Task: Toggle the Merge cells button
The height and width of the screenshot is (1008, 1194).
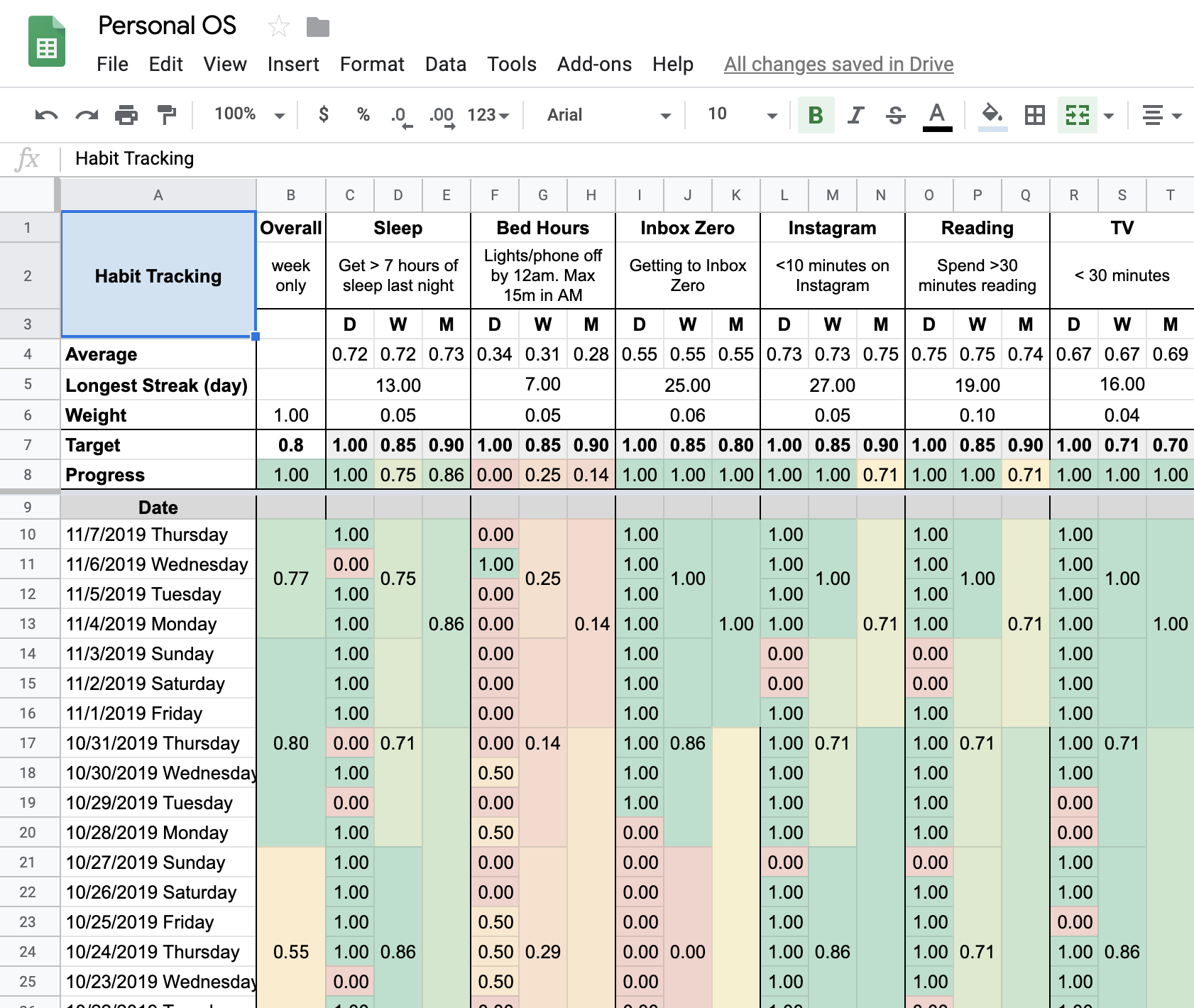Action: coord(1077,114)
